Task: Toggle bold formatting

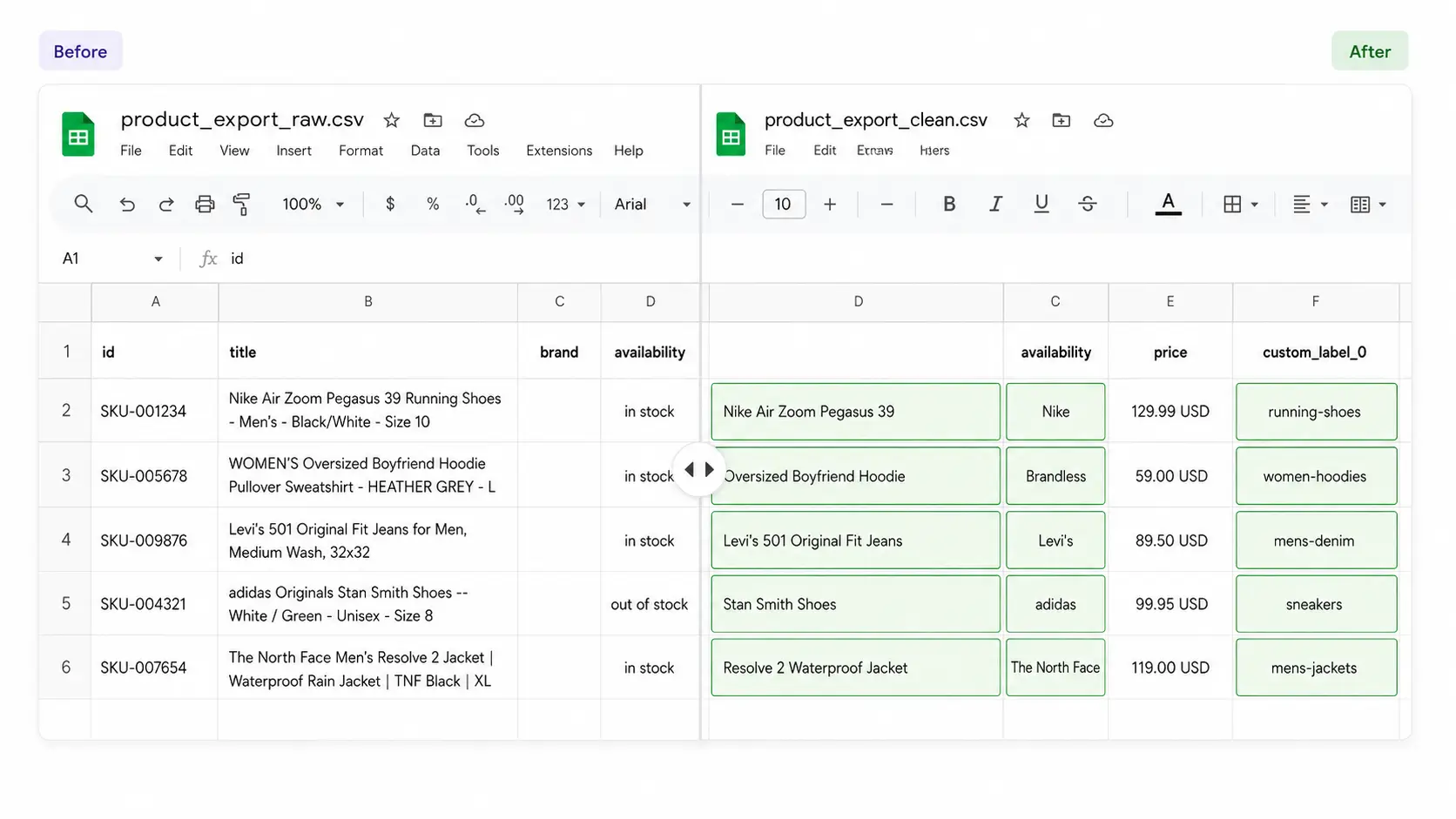Action: coord(949,204)
